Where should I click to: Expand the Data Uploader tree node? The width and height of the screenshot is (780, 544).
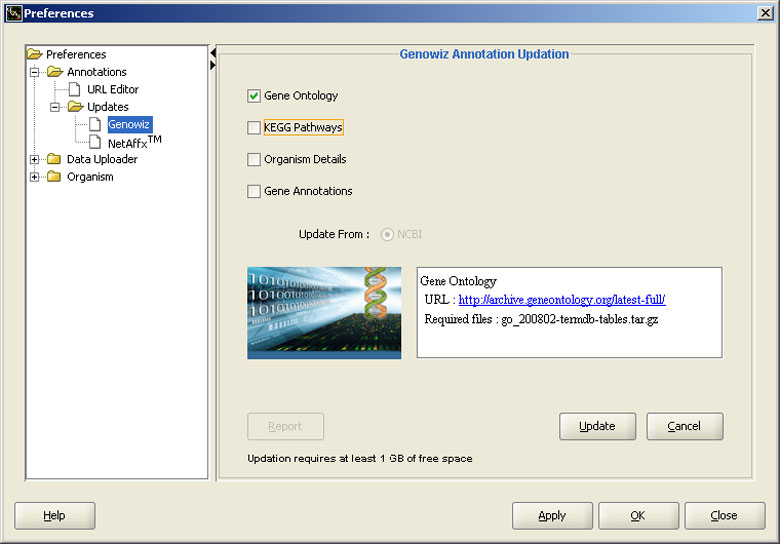click(34, 160)
